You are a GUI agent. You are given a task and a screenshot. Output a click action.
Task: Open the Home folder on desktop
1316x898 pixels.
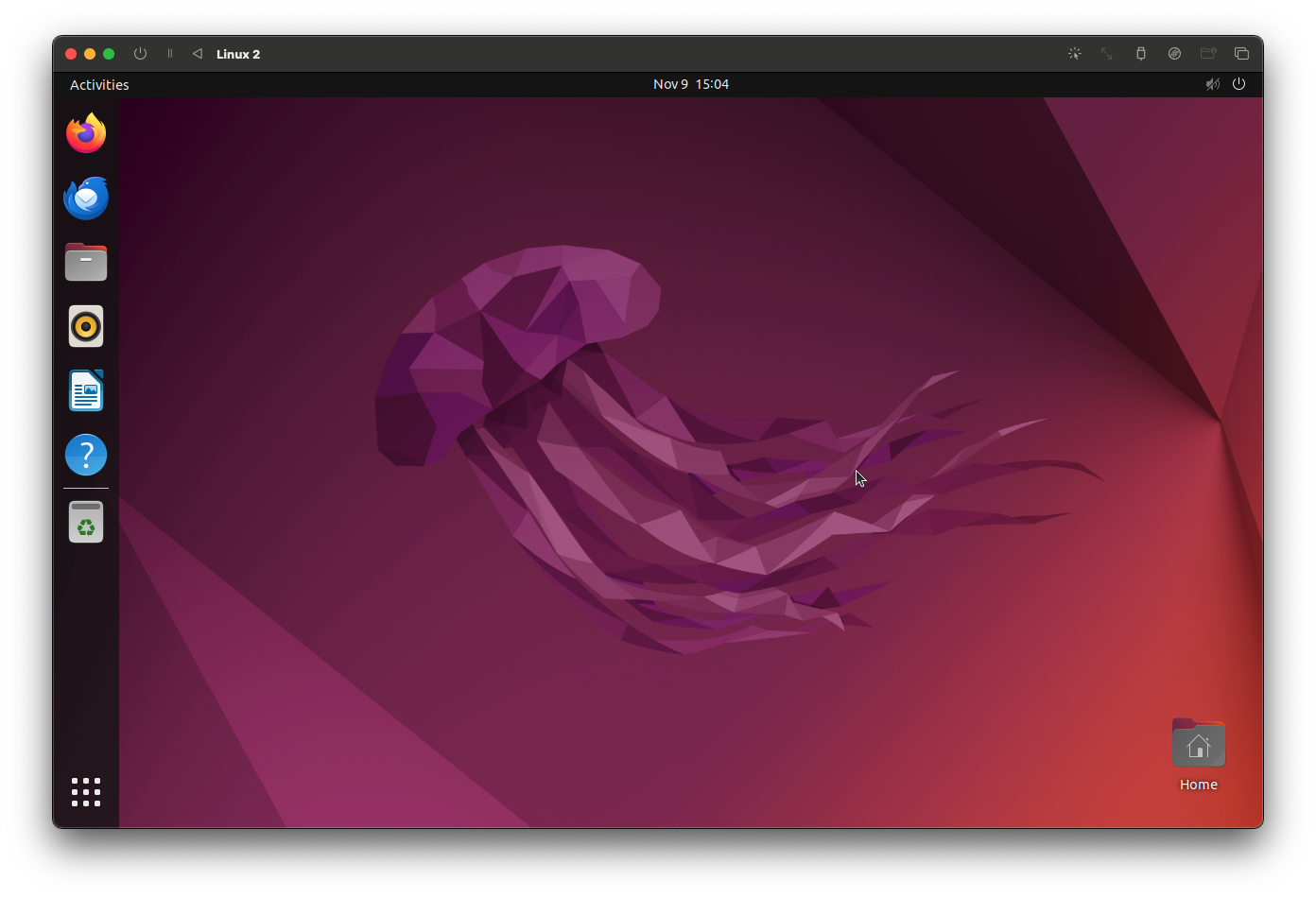tap(1199, 754)
